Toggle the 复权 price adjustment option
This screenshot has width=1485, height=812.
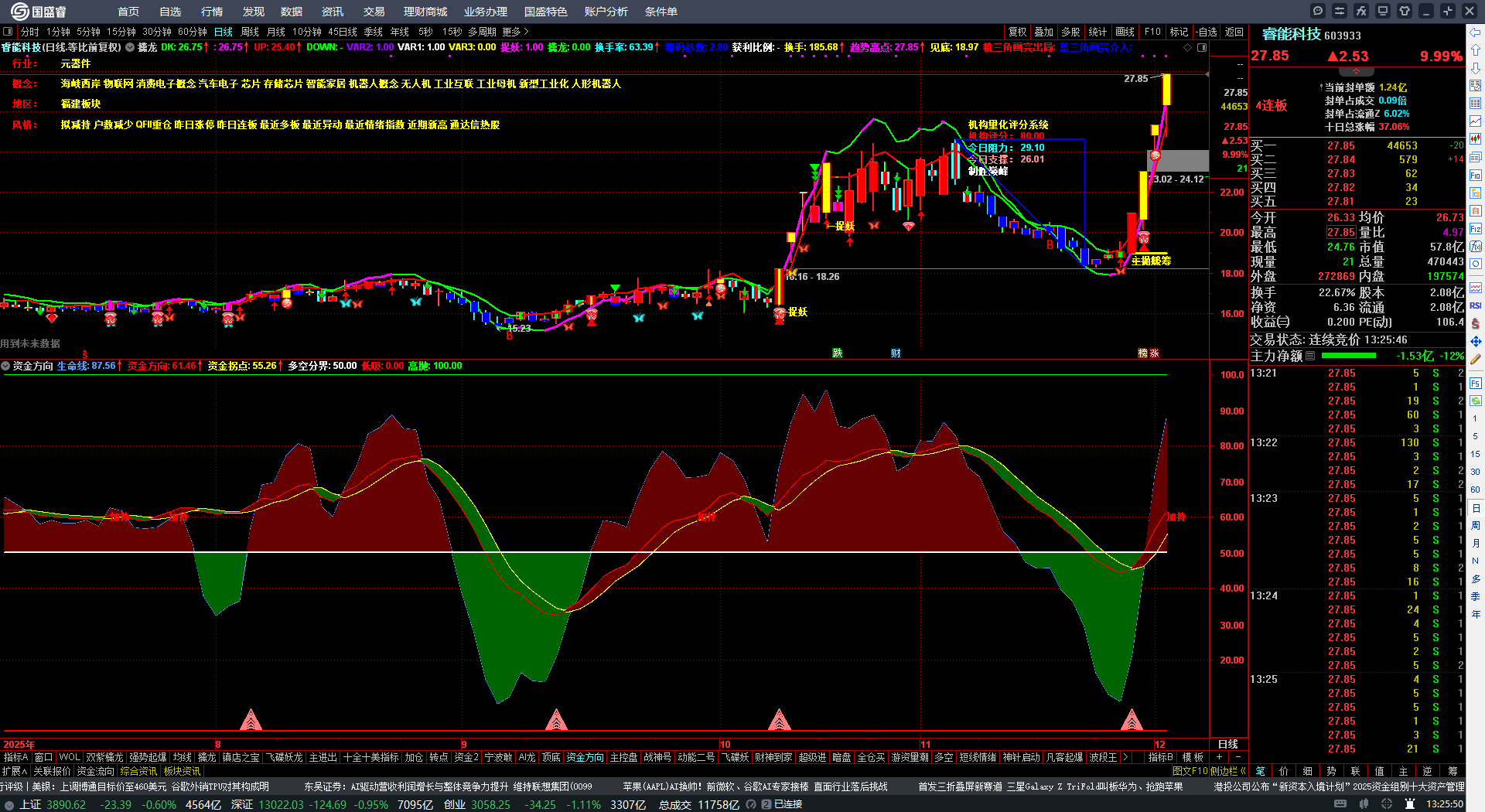tap(1017, 32)
